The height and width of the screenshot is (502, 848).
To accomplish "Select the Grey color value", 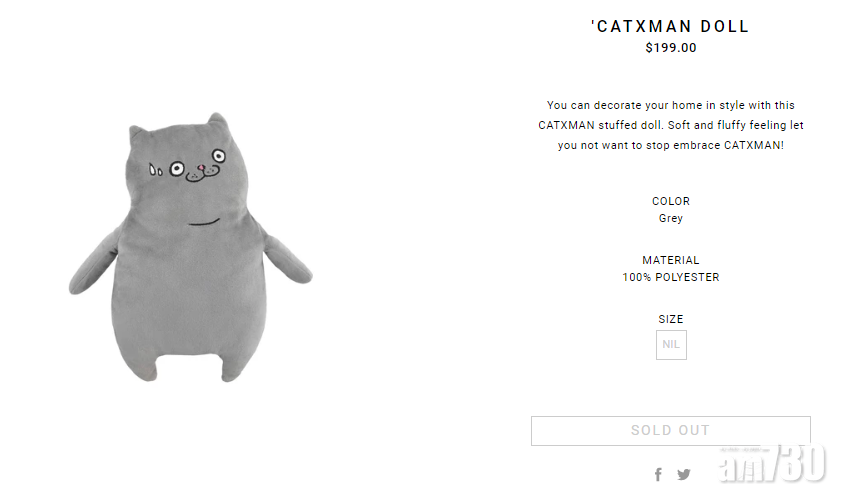I will tap(670, 218).
